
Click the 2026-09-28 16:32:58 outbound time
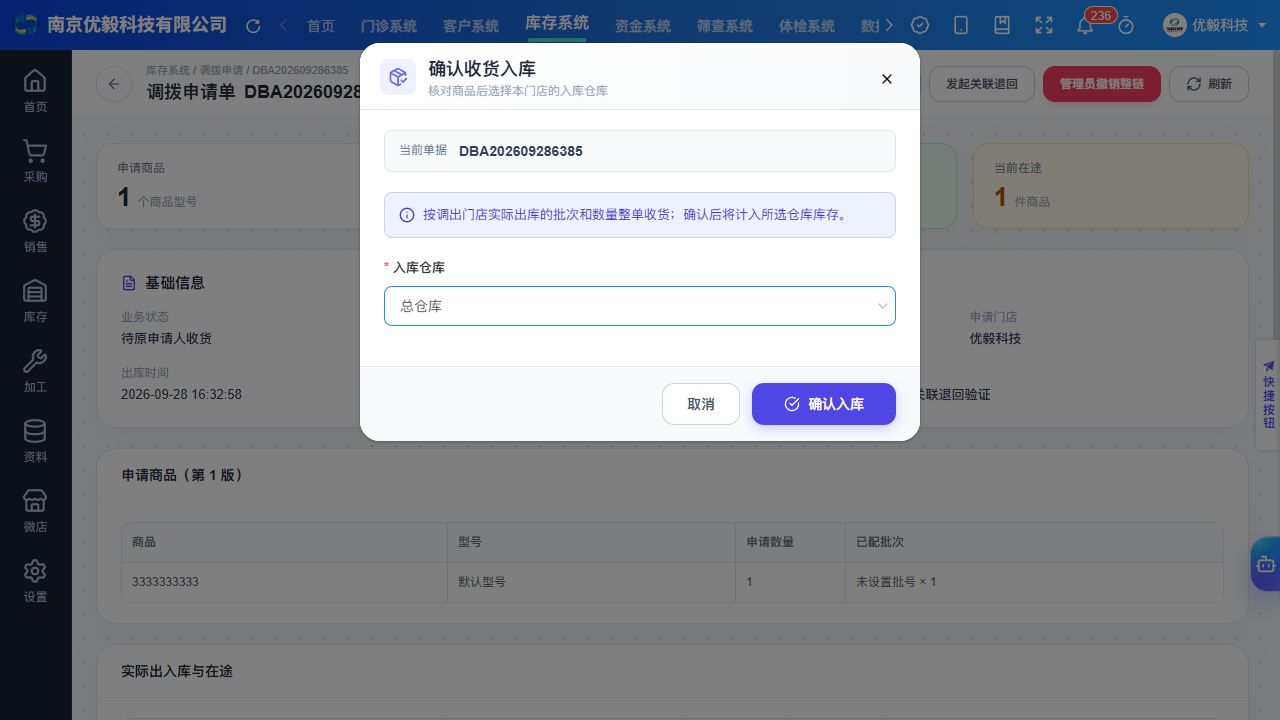(181, 394)
